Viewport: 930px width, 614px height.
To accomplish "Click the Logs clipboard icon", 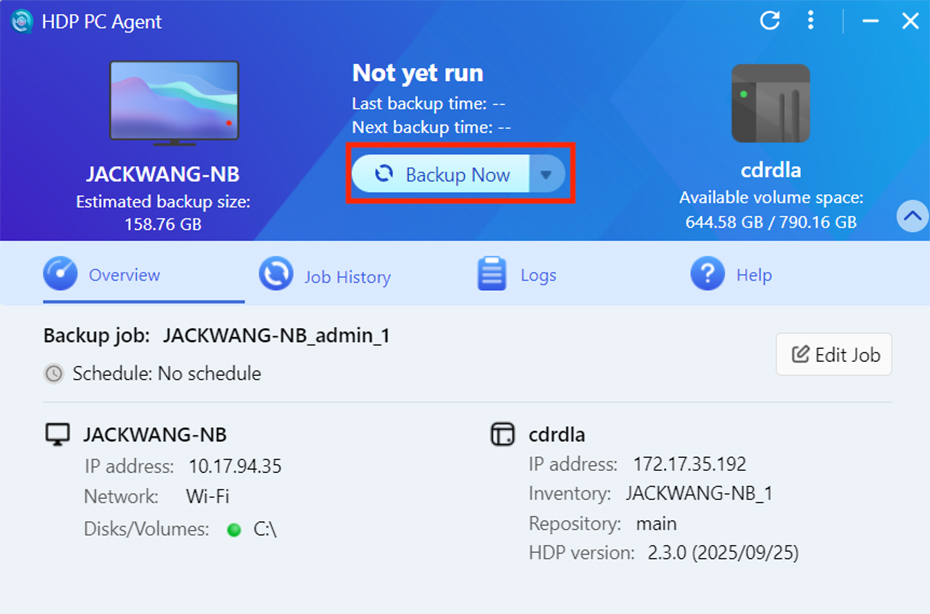I will tap(492, 275).
